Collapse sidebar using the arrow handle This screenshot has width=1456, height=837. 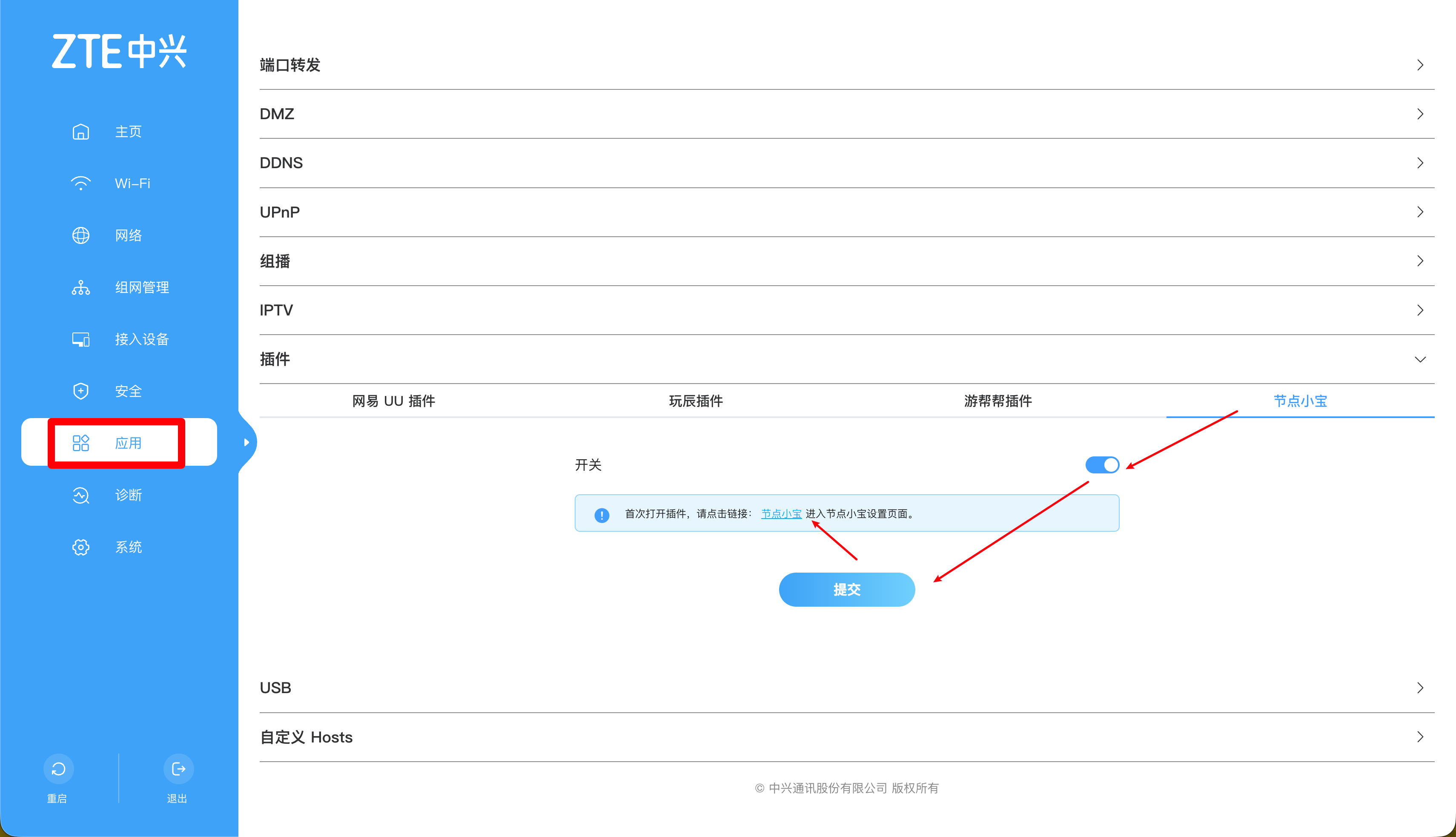click(246, 442)
